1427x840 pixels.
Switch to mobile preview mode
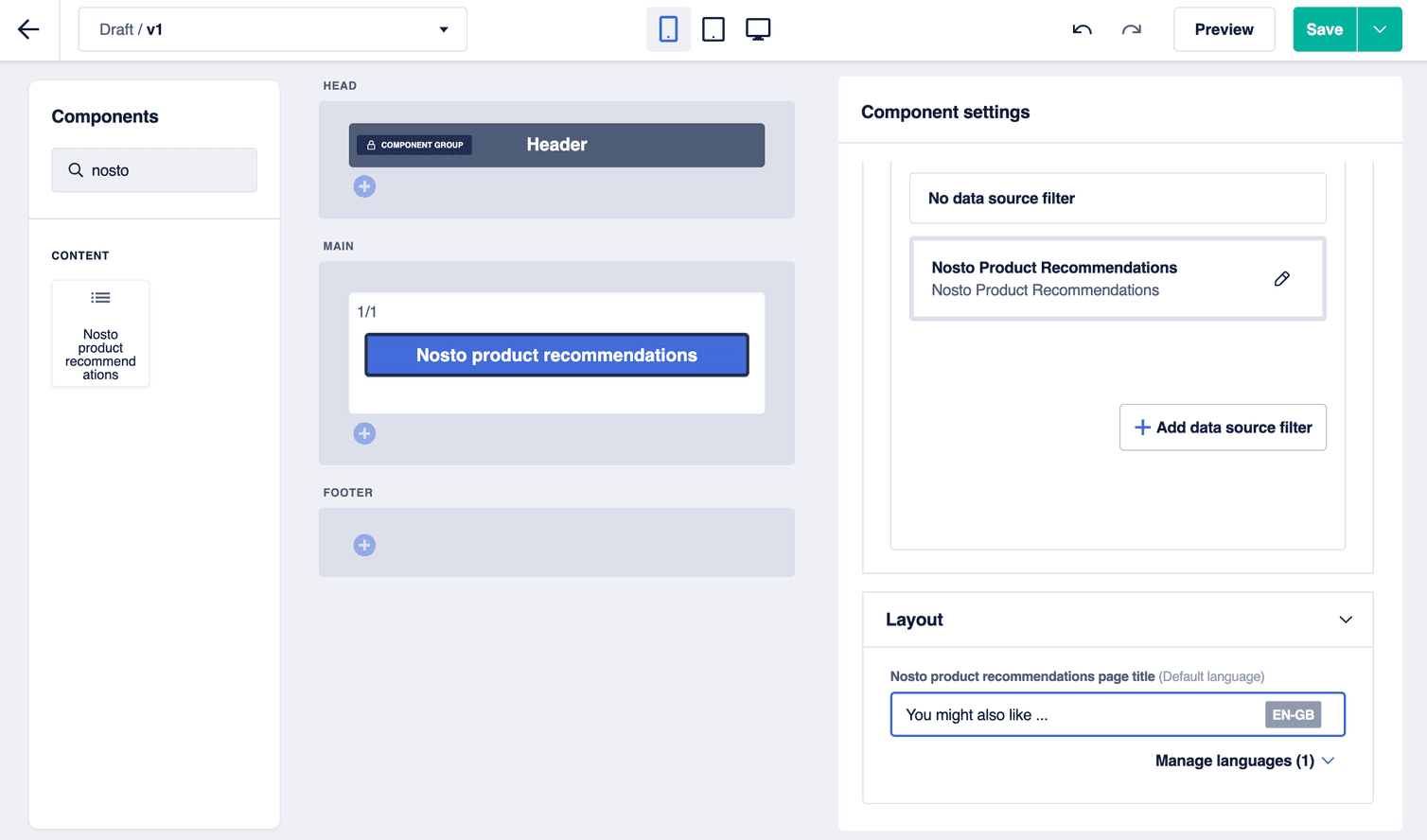point(668,29)
